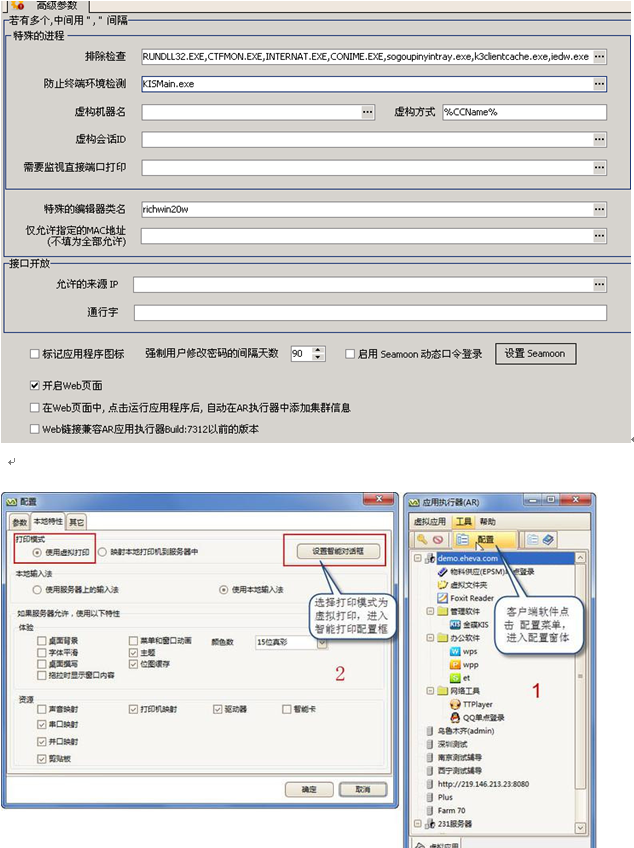Click the 设置 Seamoon button
Screen dimensions: 634x848
(x=535, y=354)
